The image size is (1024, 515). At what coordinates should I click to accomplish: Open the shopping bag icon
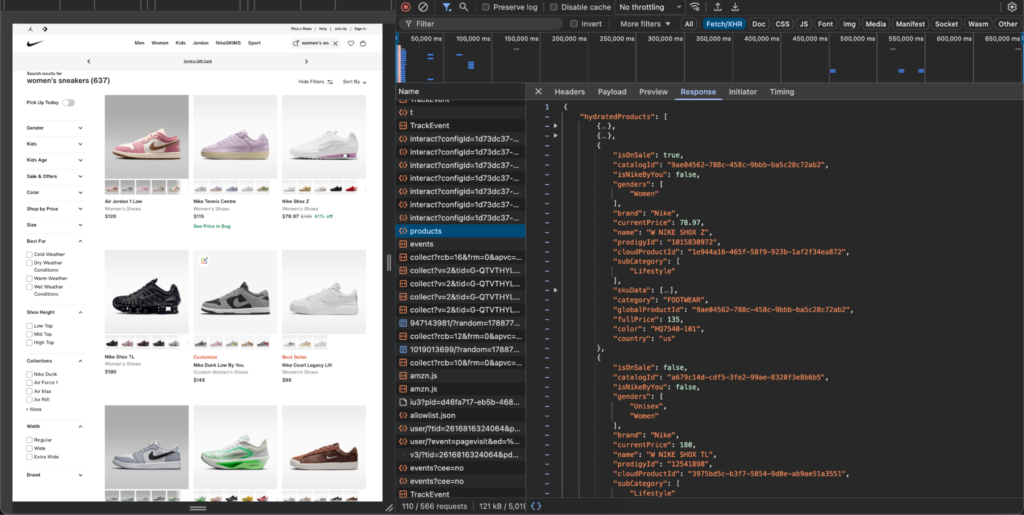[x=363, y=44]
